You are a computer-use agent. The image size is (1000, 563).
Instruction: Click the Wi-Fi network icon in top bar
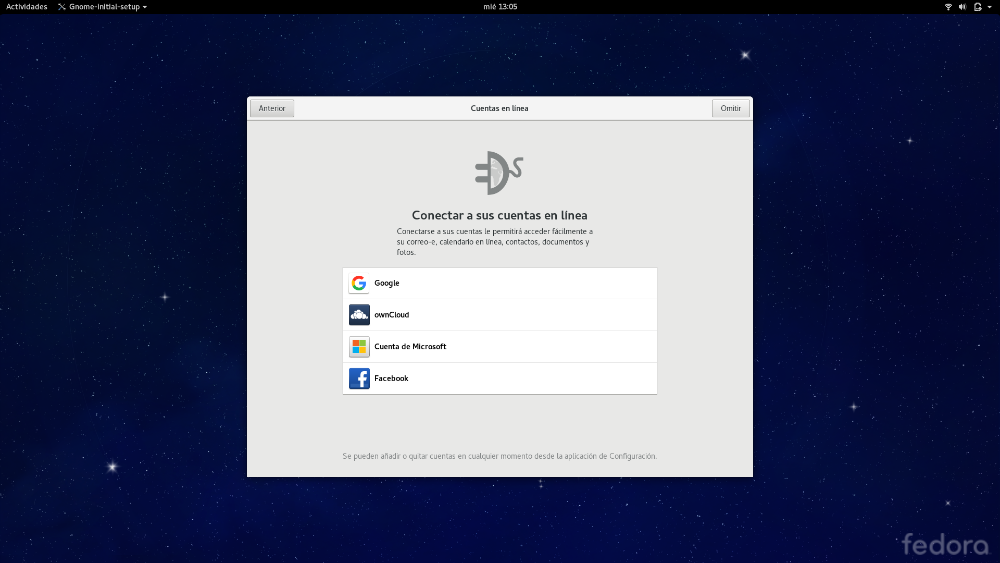coord(948,7)
